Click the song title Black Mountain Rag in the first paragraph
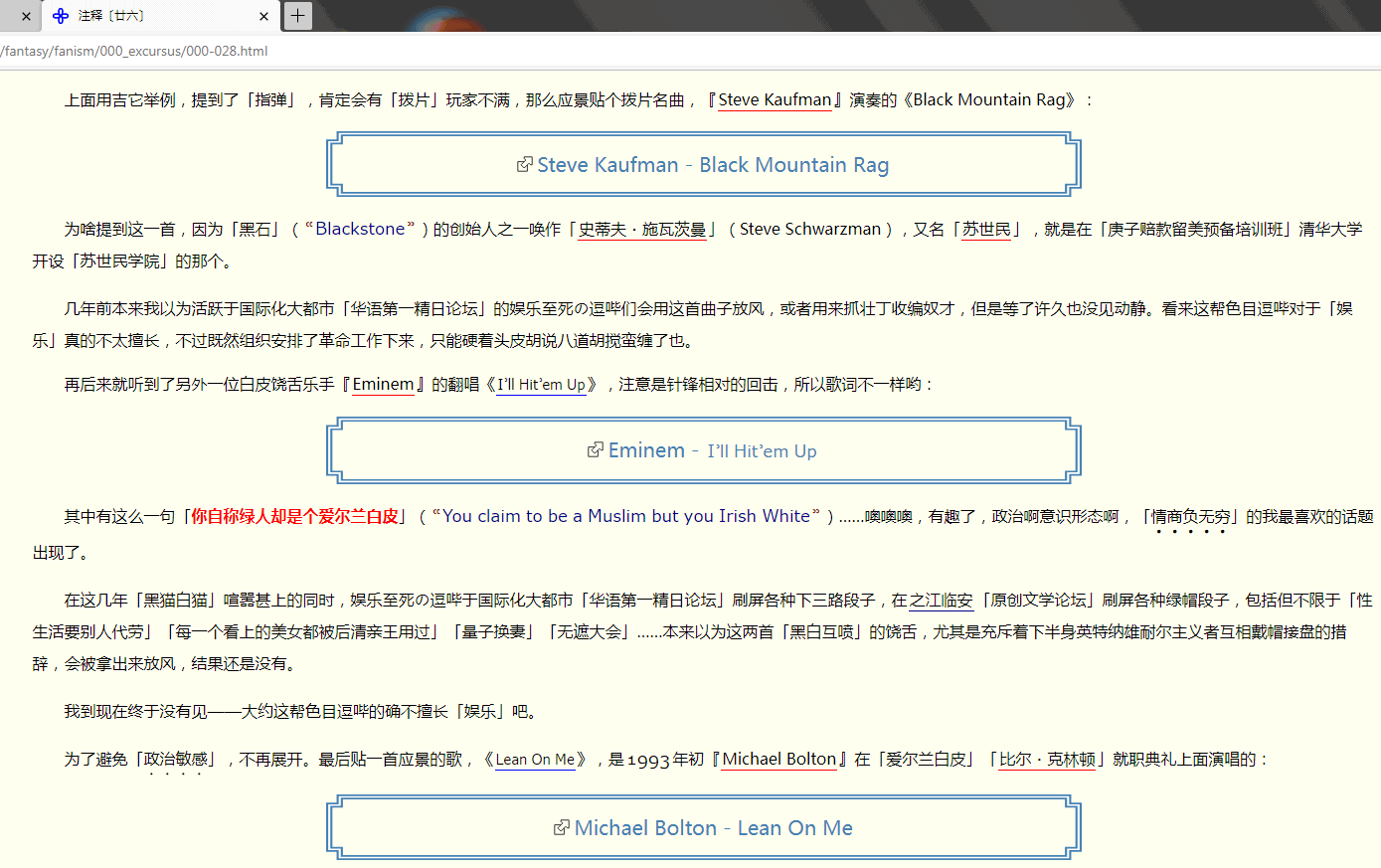 (x=989, y=99)
